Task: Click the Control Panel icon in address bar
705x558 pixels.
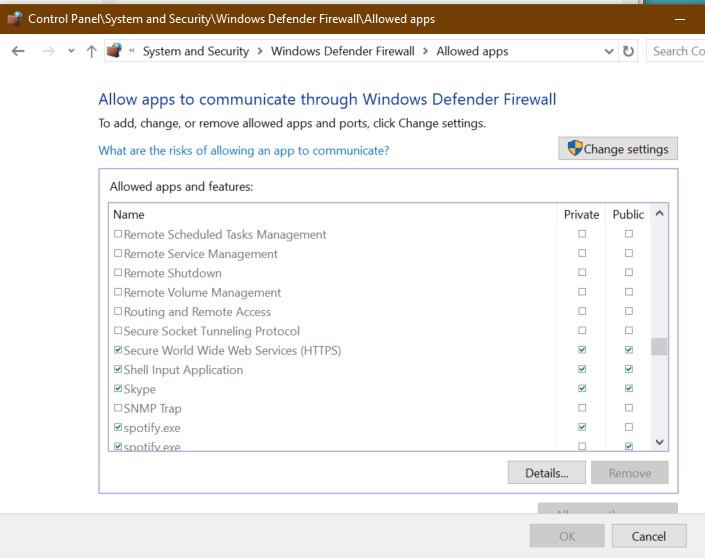Action: click(x=115, y=50)
